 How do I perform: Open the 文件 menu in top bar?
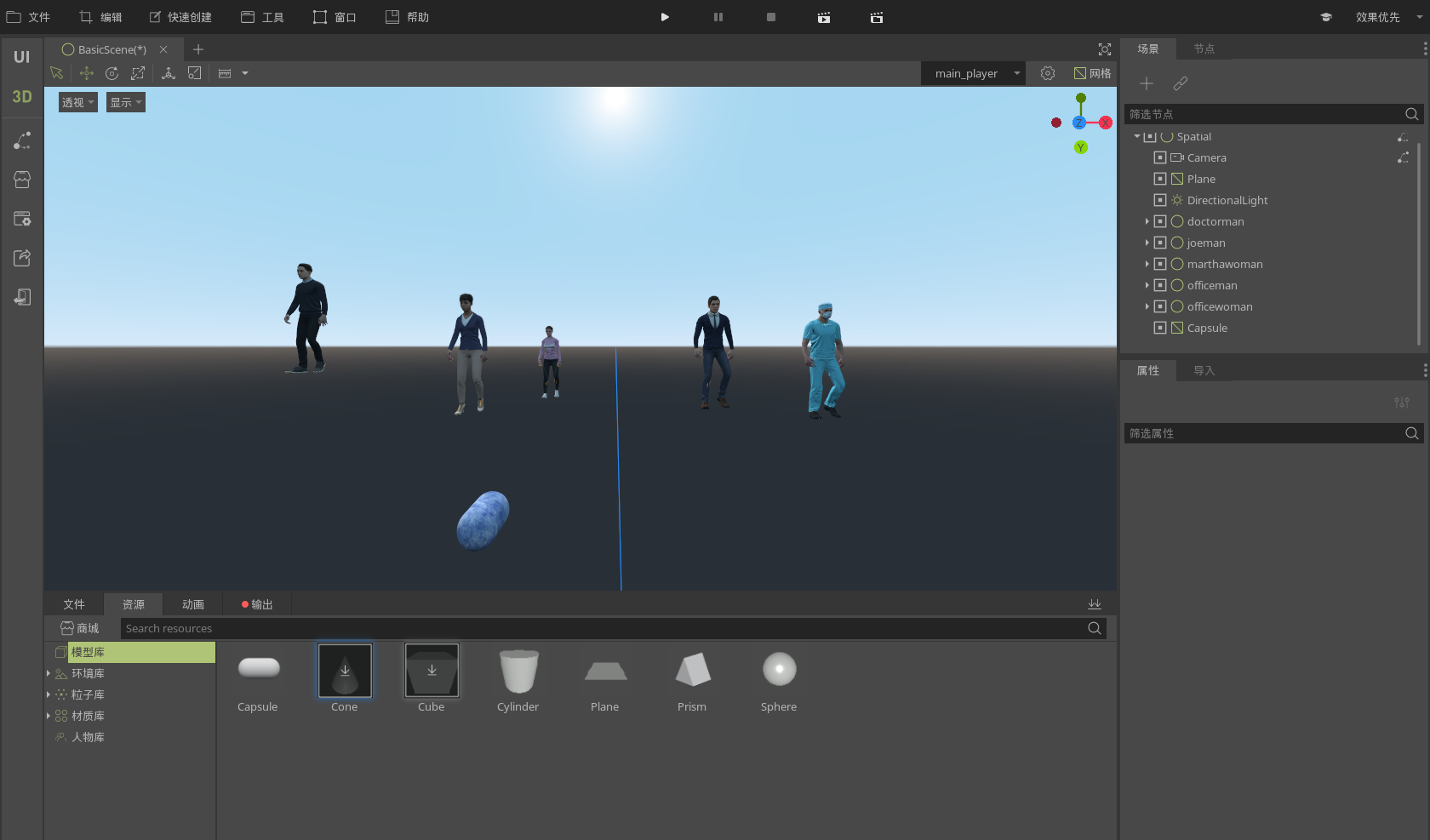coord(28,17)
